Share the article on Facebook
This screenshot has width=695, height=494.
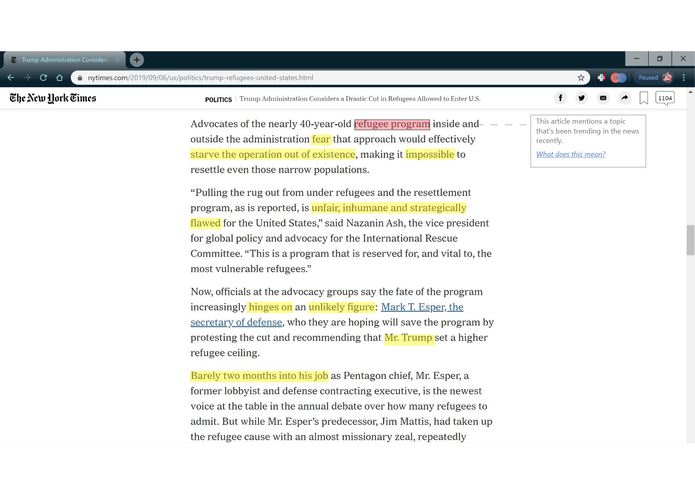point(560,98)
